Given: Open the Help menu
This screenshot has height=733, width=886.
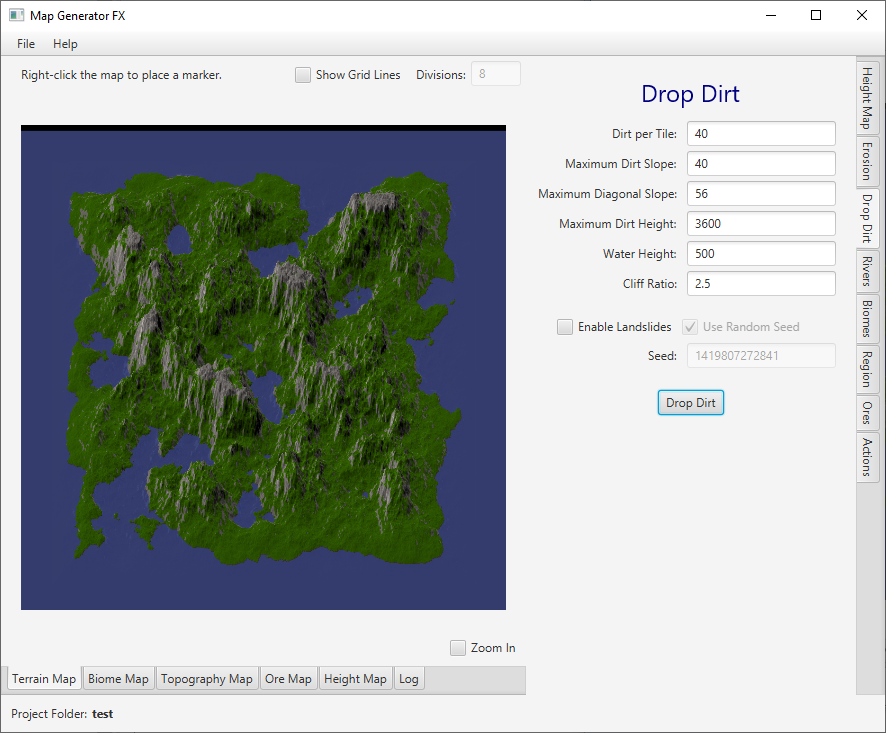Looking at the screenshot, I should click(65, 44).
